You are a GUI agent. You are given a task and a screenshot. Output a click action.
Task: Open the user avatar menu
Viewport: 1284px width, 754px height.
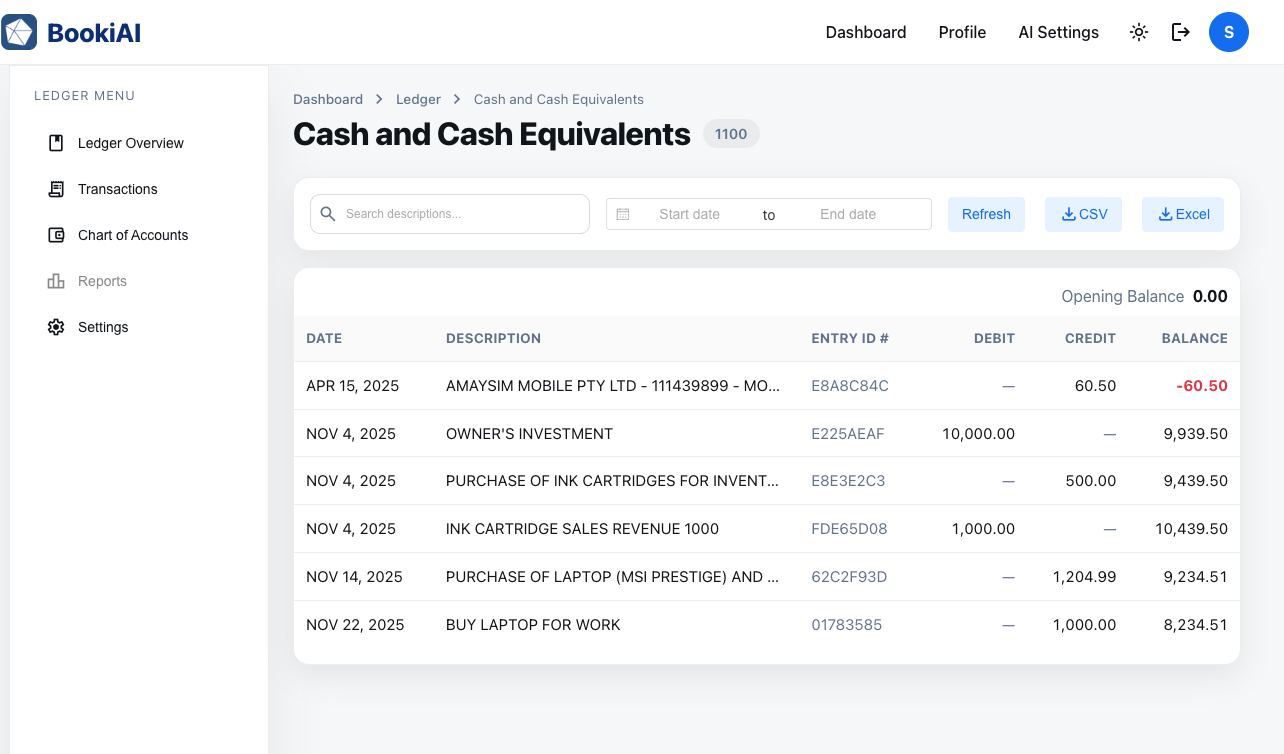pos(1228,31)
